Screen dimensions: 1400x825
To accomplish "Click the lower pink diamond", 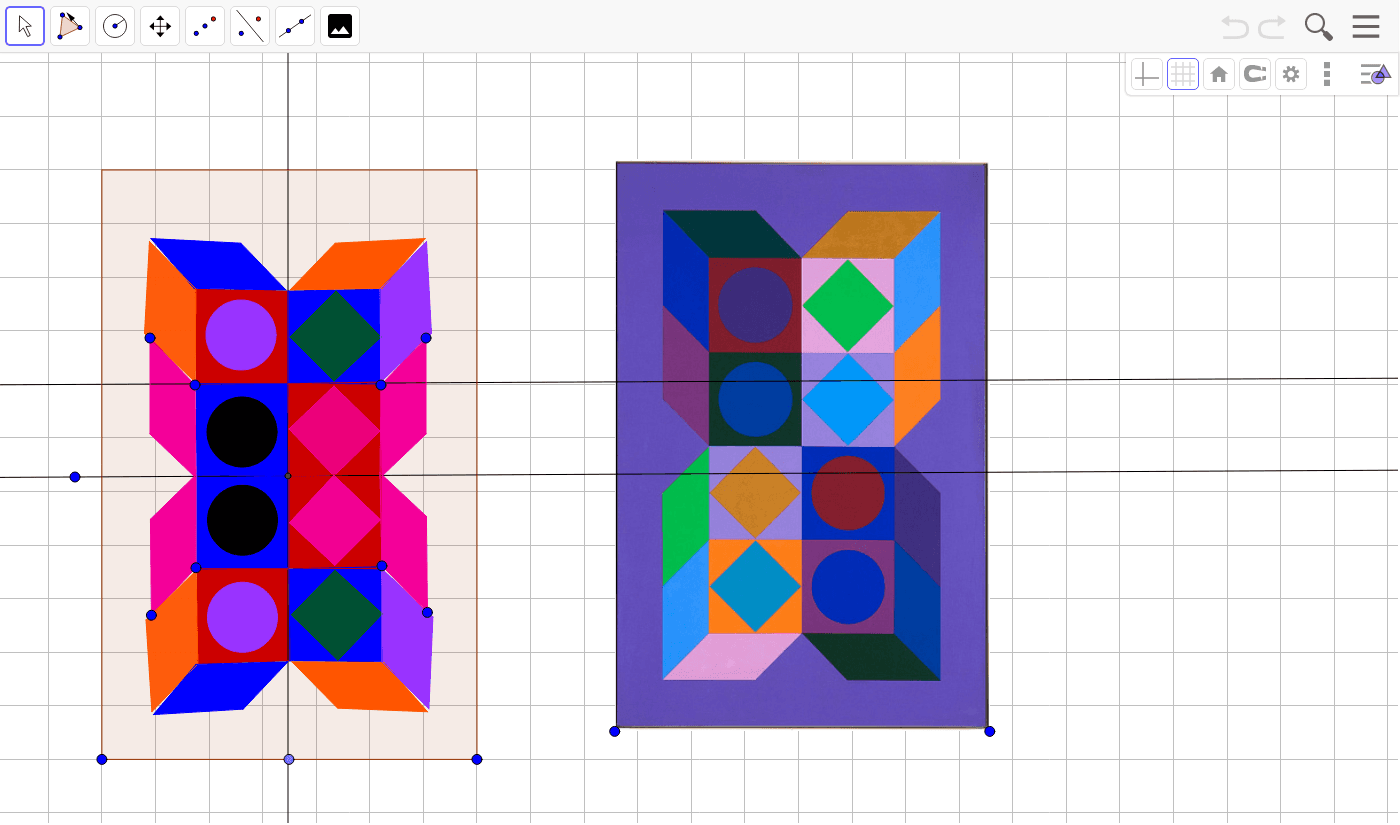I will (x=335, y=522).
